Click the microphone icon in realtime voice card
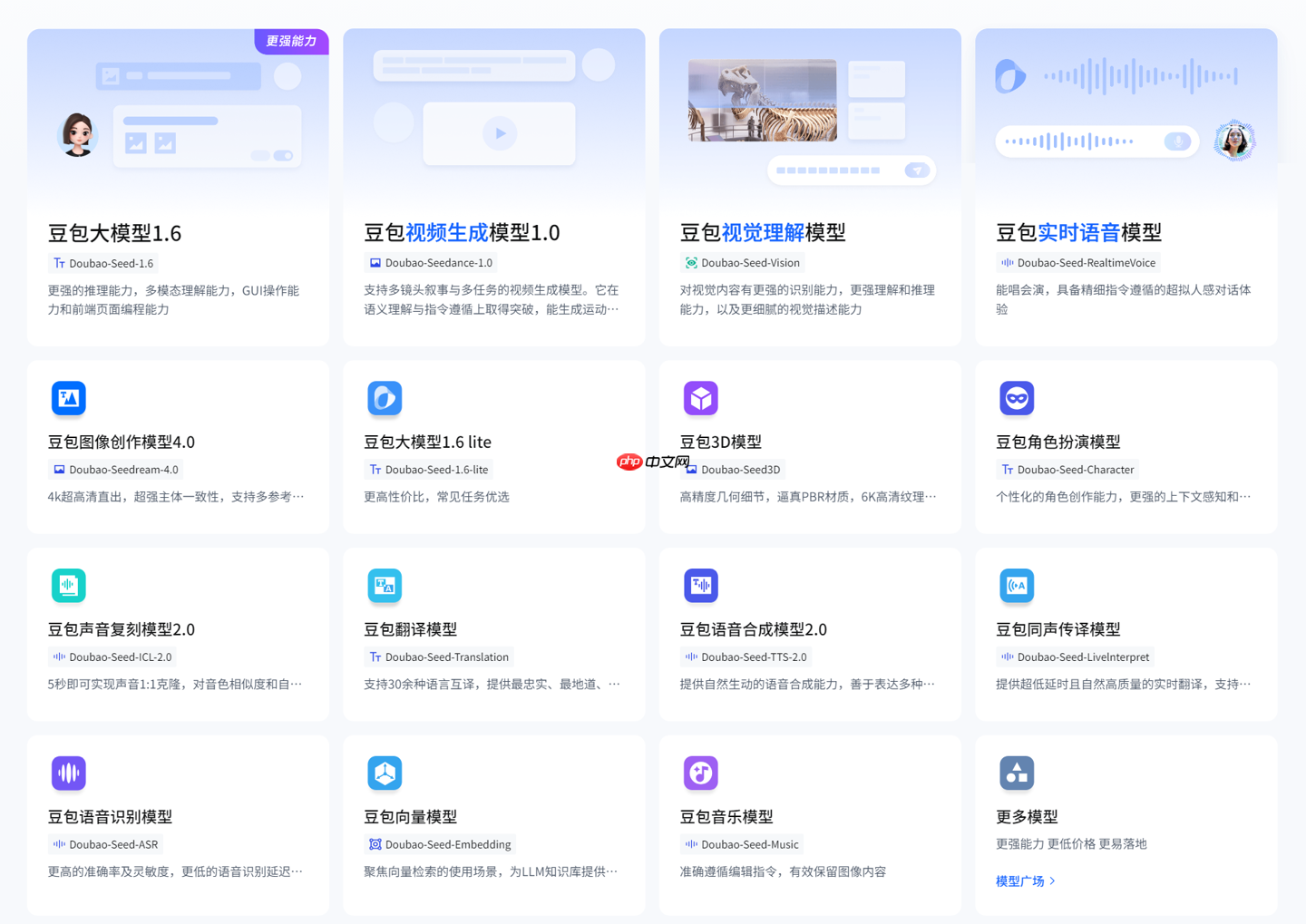Screen dimensions: 1306x924 point(1176,141)
